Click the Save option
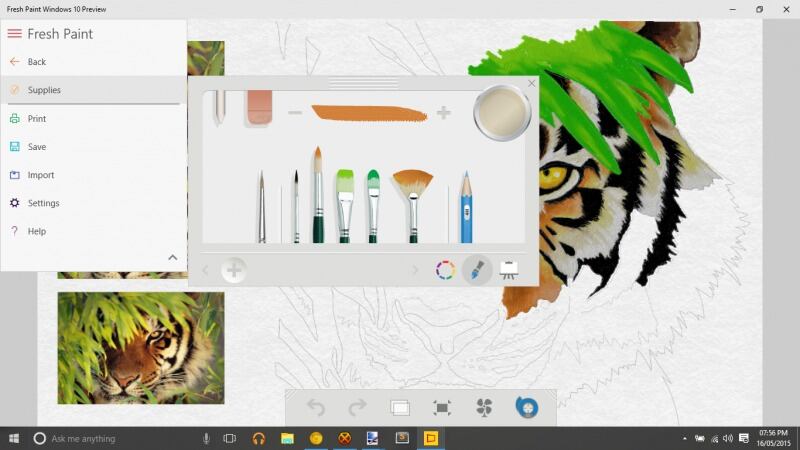800x450 pixels. pos(37,147)
